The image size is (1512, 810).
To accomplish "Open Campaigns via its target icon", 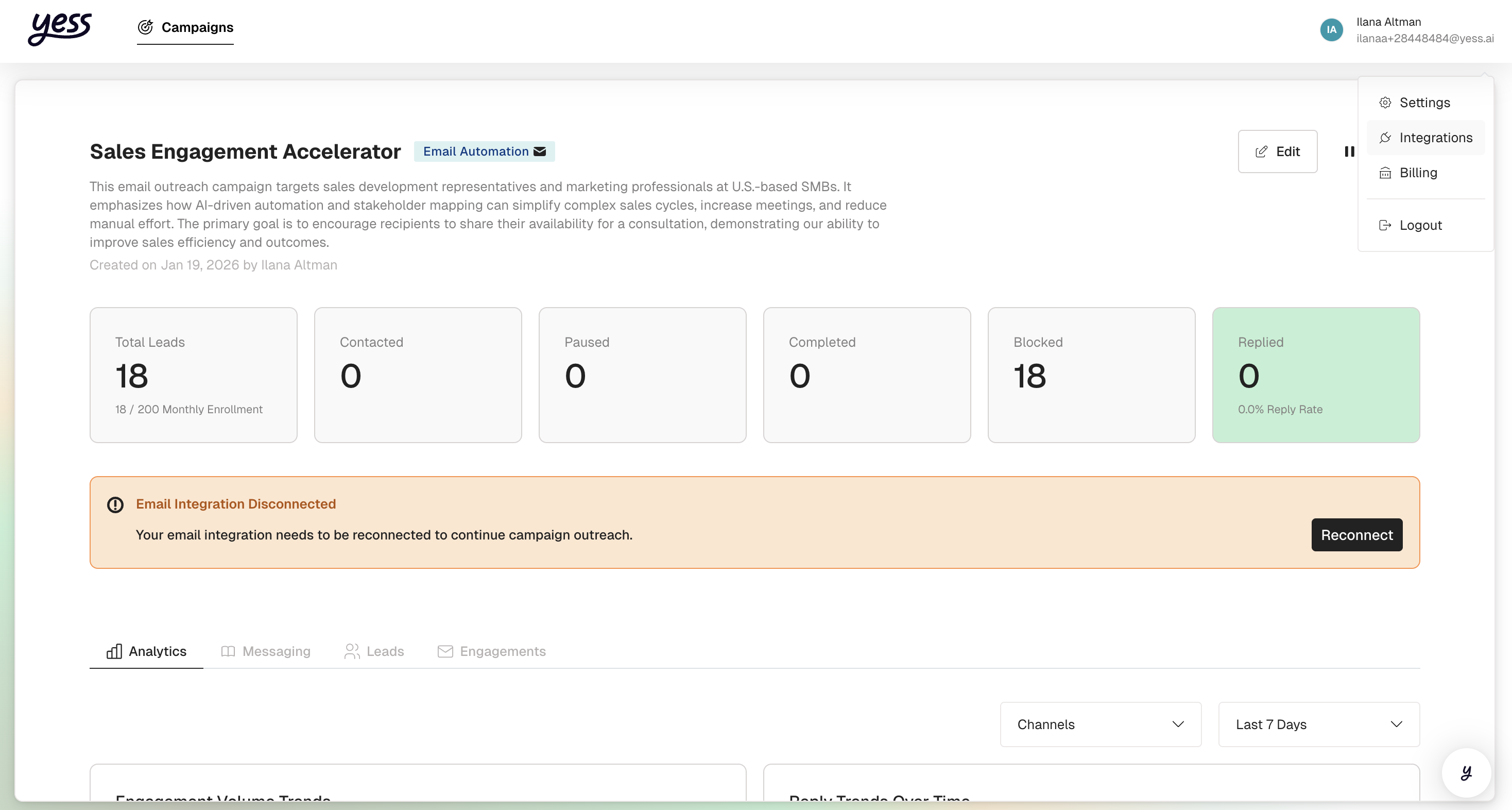I will coord(145,27).
